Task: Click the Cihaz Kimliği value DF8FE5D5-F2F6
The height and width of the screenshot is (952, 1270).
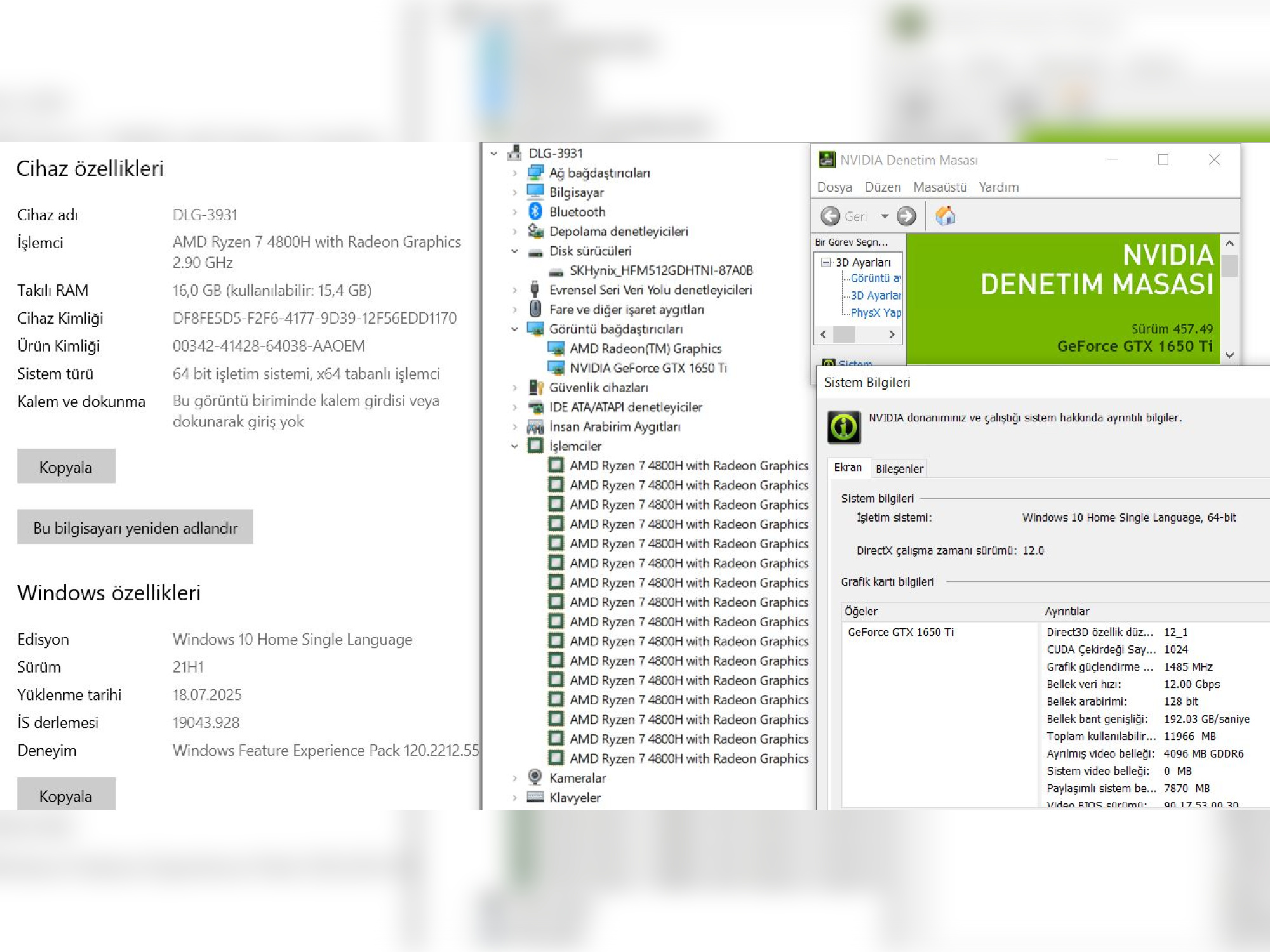Action: 314,318
